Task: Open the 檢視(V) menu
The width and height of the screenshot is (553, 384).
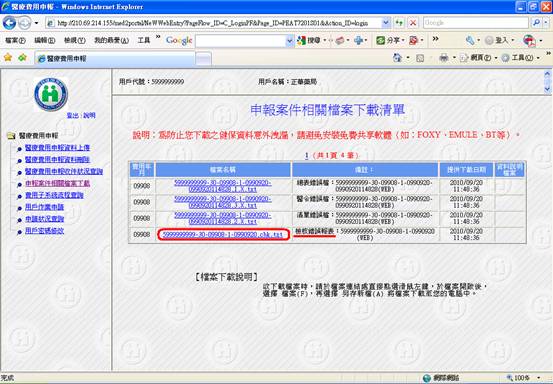Action: 74,41
